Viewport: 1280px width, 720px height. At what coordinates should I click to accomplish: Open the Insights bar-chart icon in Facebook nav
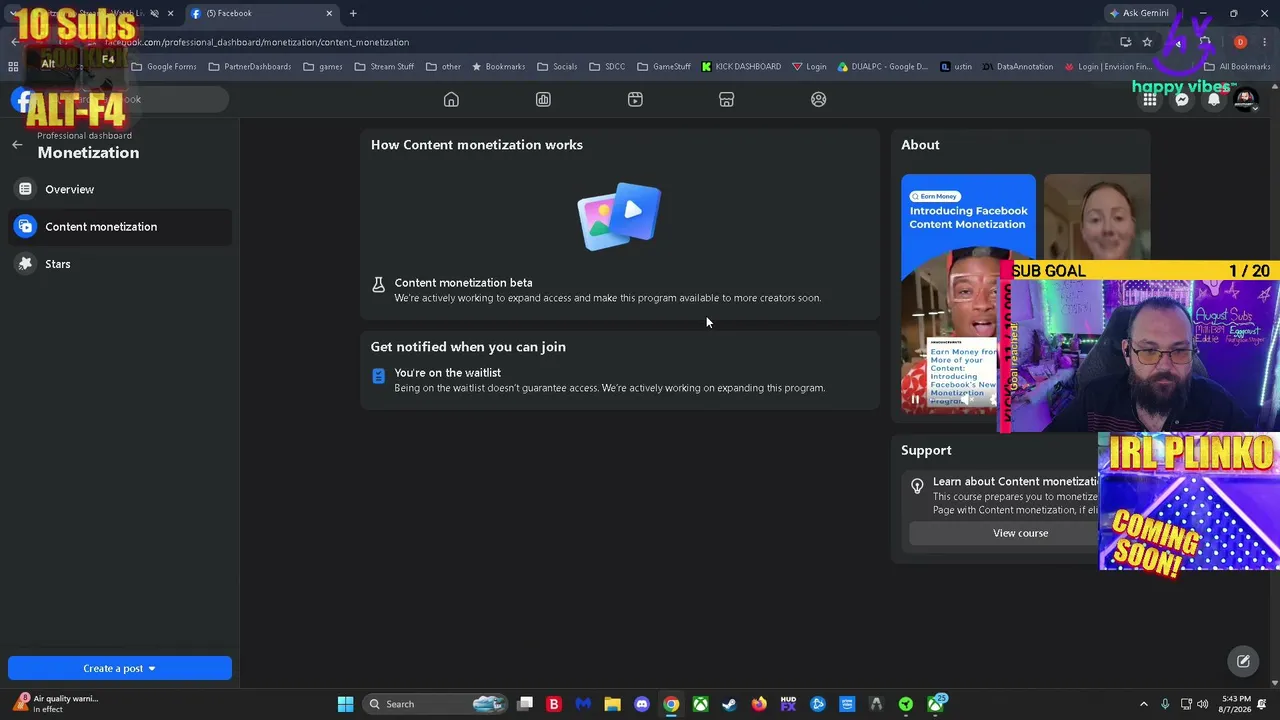click(x=543, y=99)
